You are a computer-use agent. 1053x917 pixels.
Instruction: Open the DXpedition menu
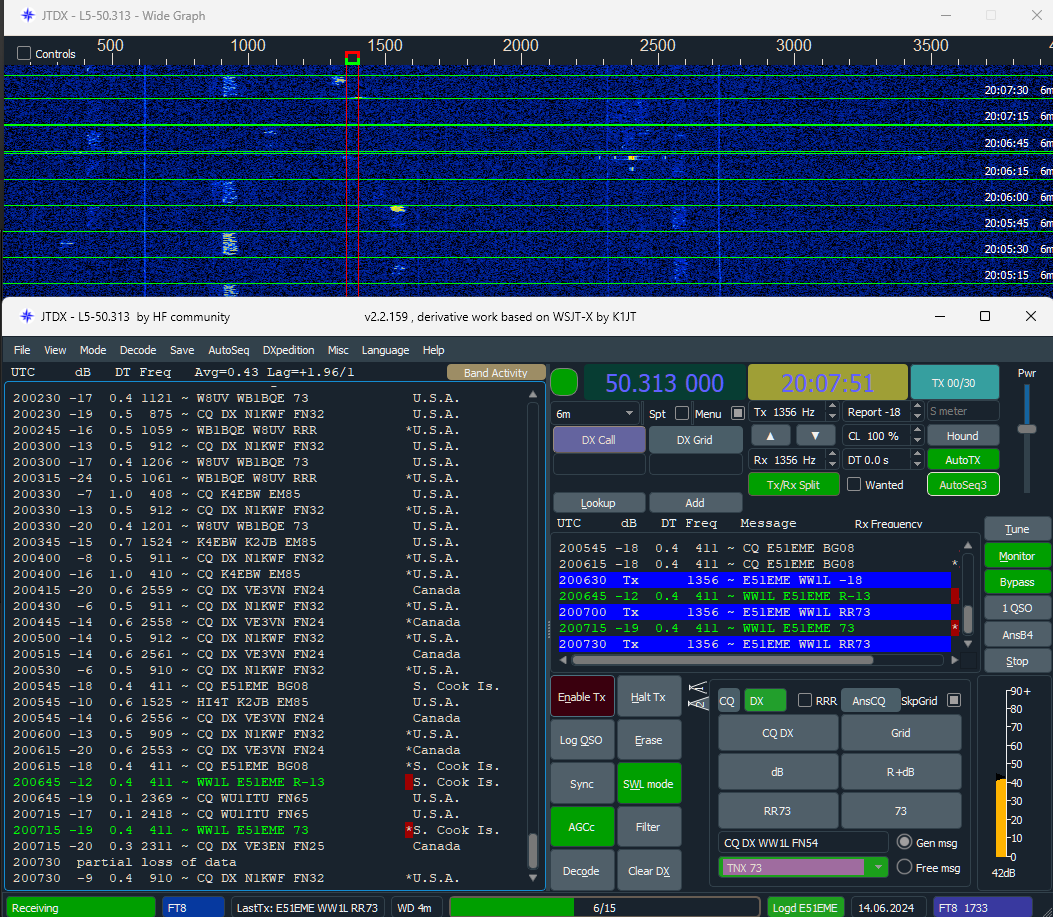[x=288, y=350]
